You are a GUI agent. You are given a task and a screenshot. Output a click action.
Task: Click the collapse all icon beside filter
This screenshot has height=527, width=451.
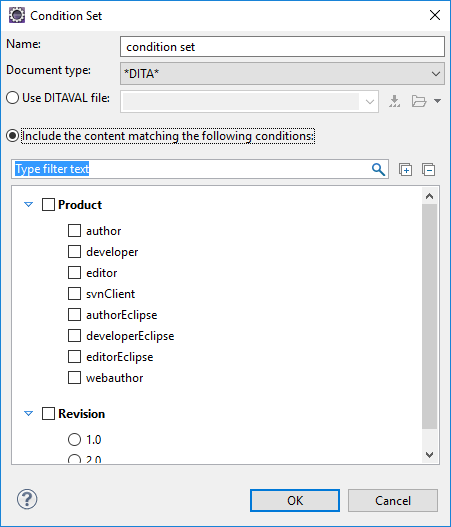pos(428,169)
